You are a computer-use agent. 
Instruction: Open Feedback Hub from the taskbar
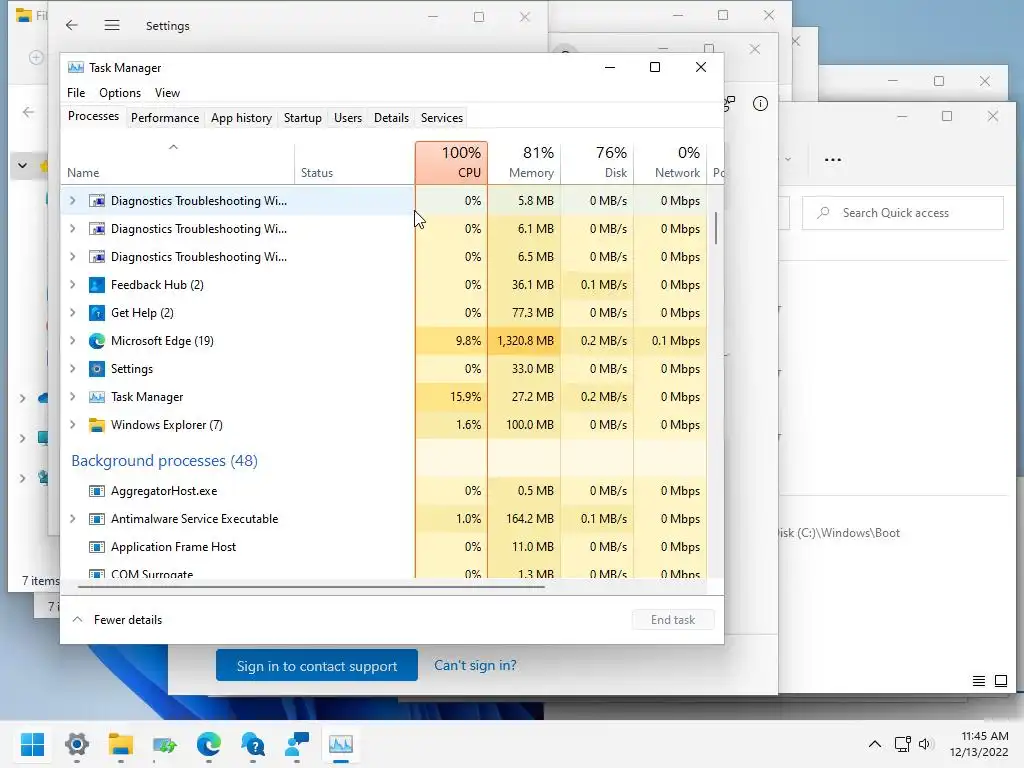[x=297, y=744]
